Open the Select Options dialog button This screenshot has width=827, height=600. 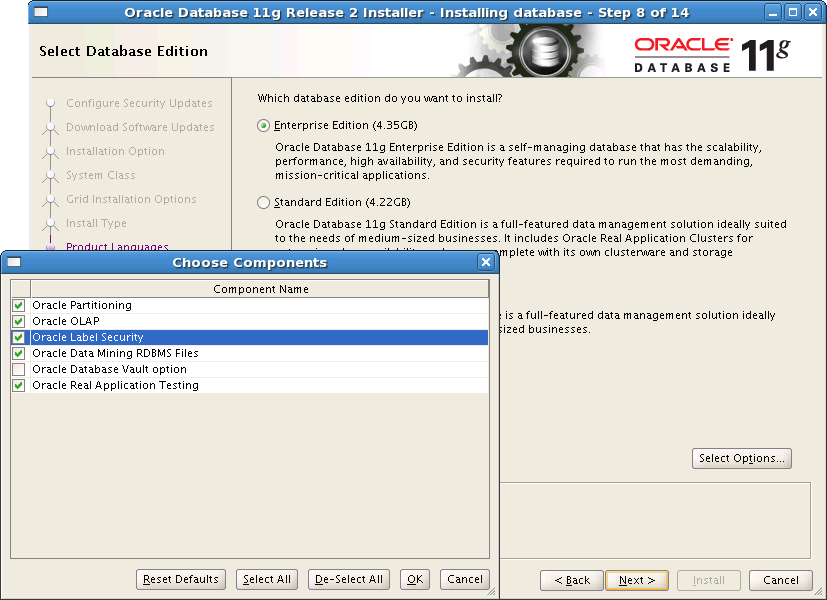point(742,458)
